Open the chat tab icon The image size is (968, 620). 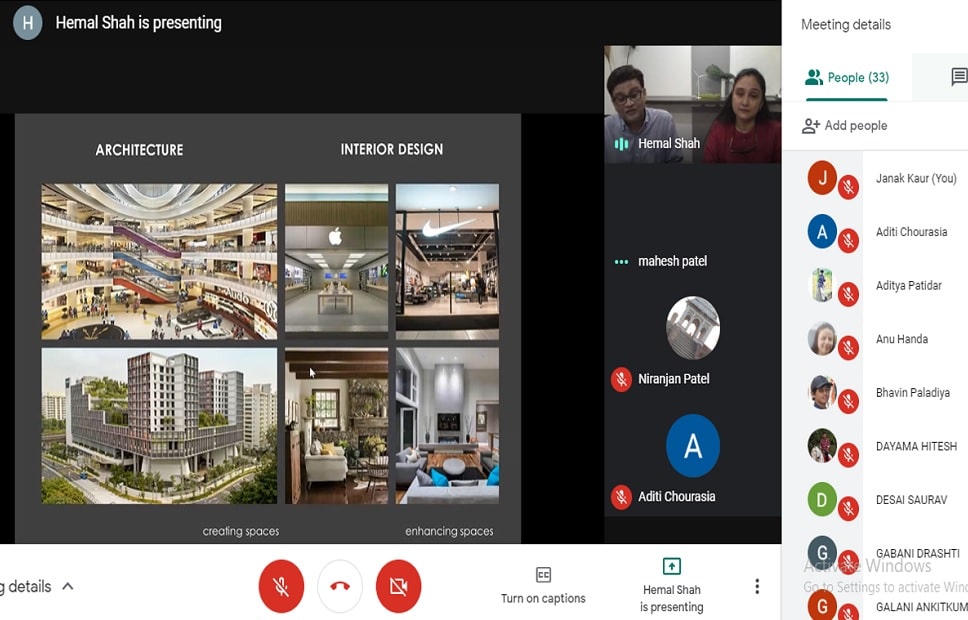pyautogui.click(x=958, y=77)
